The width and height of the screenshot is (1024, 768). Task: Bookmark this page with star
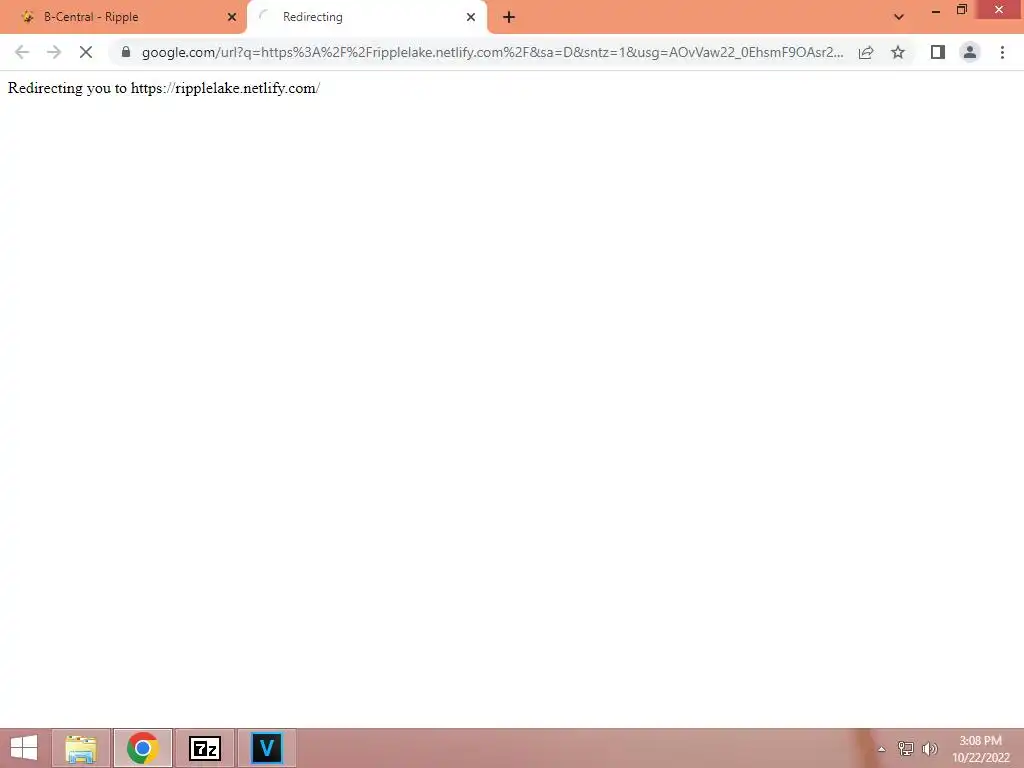[898, 52]
